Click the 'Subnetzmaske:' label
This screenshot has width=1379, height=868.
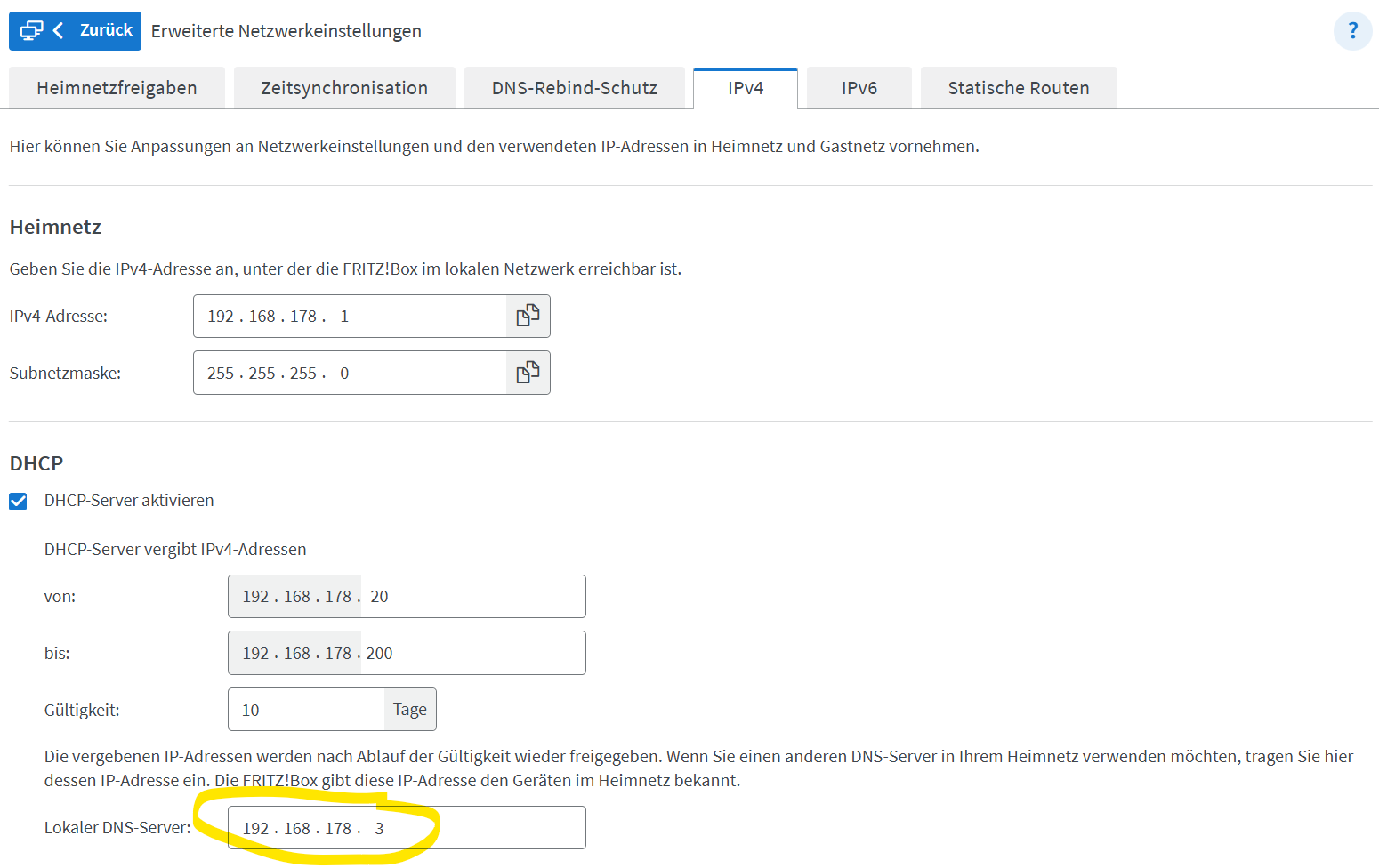[x=65, y=373]
